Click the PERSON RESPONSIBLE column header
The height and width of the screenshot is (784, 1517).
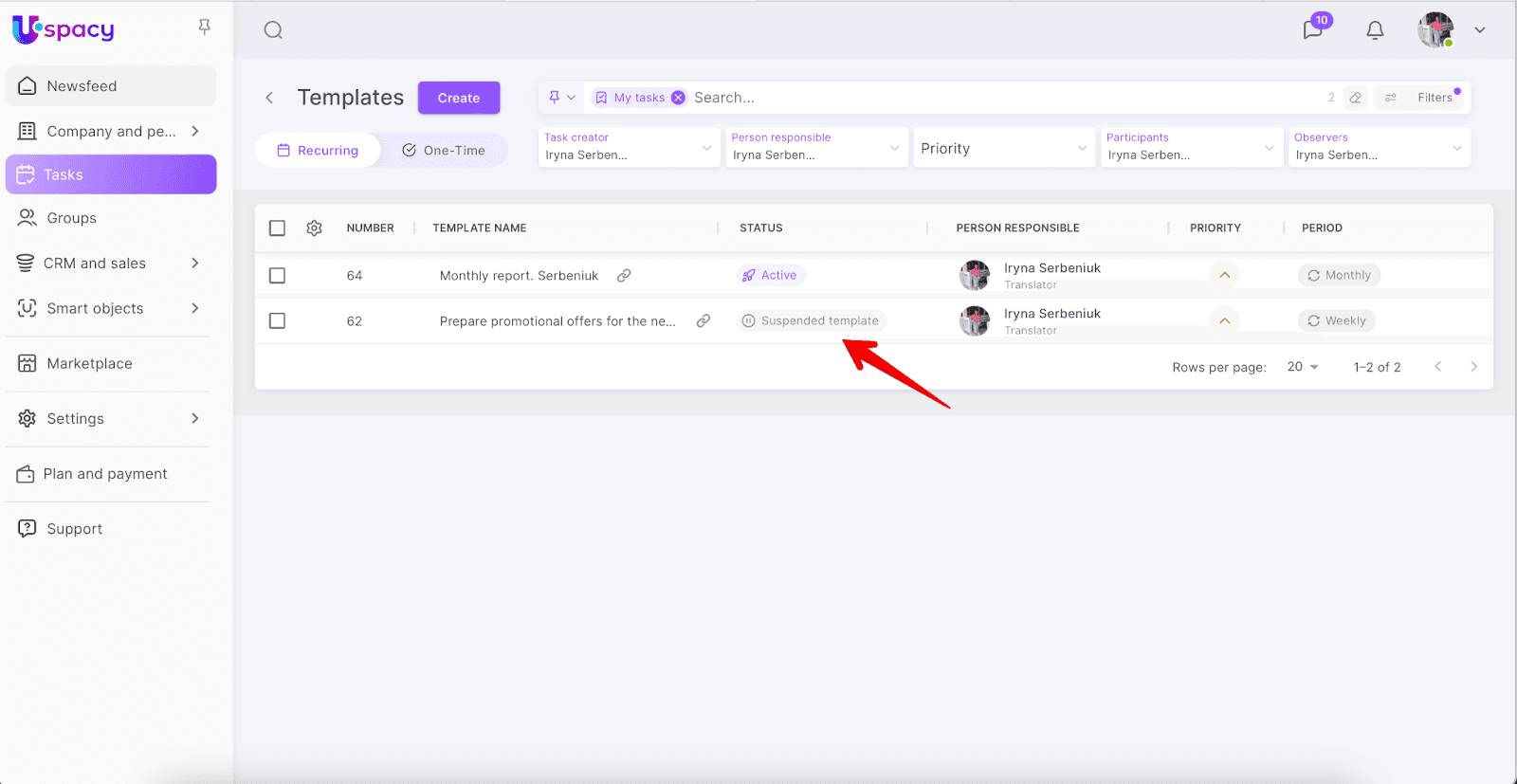coord(1017,228)
